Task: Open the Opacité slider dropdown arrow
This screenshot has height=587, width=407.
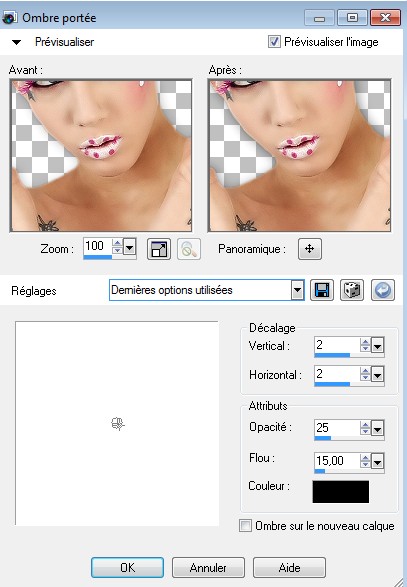Action: coord(377,429)
